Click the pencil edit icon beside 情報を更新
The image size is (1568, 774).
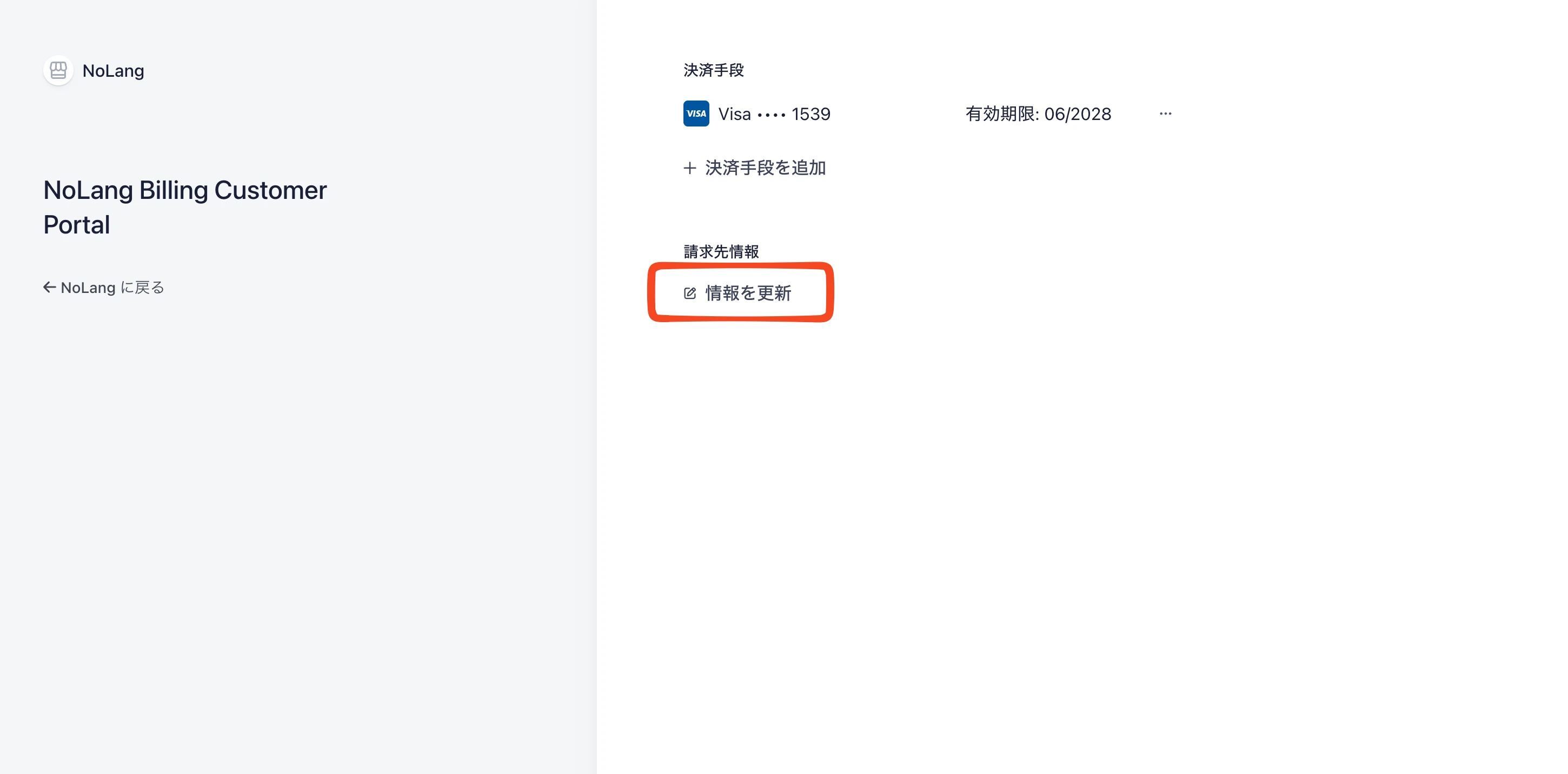point(690,293)
